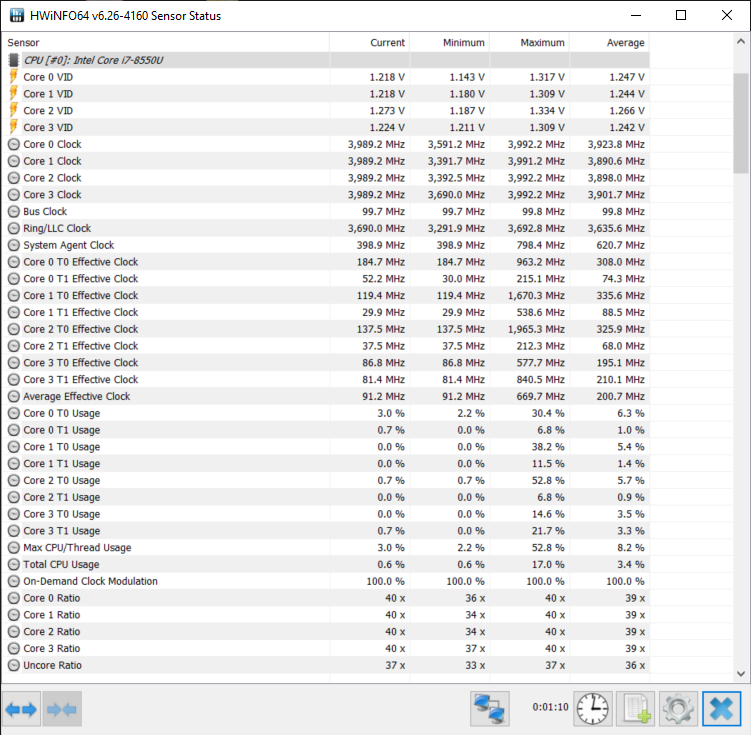Click the scrollbar up arrow
This screenshot has height=735, width=751.
tap(740, 42)
